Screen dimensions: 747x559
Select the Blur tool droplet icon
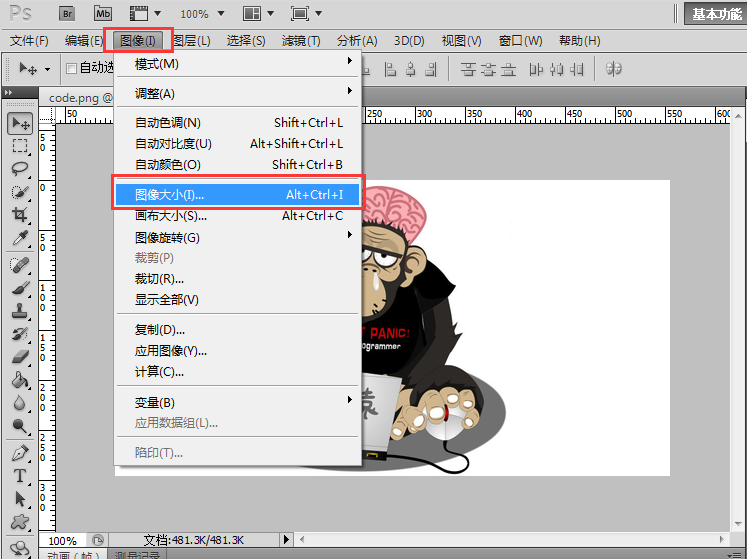click(x=20, y=403)
